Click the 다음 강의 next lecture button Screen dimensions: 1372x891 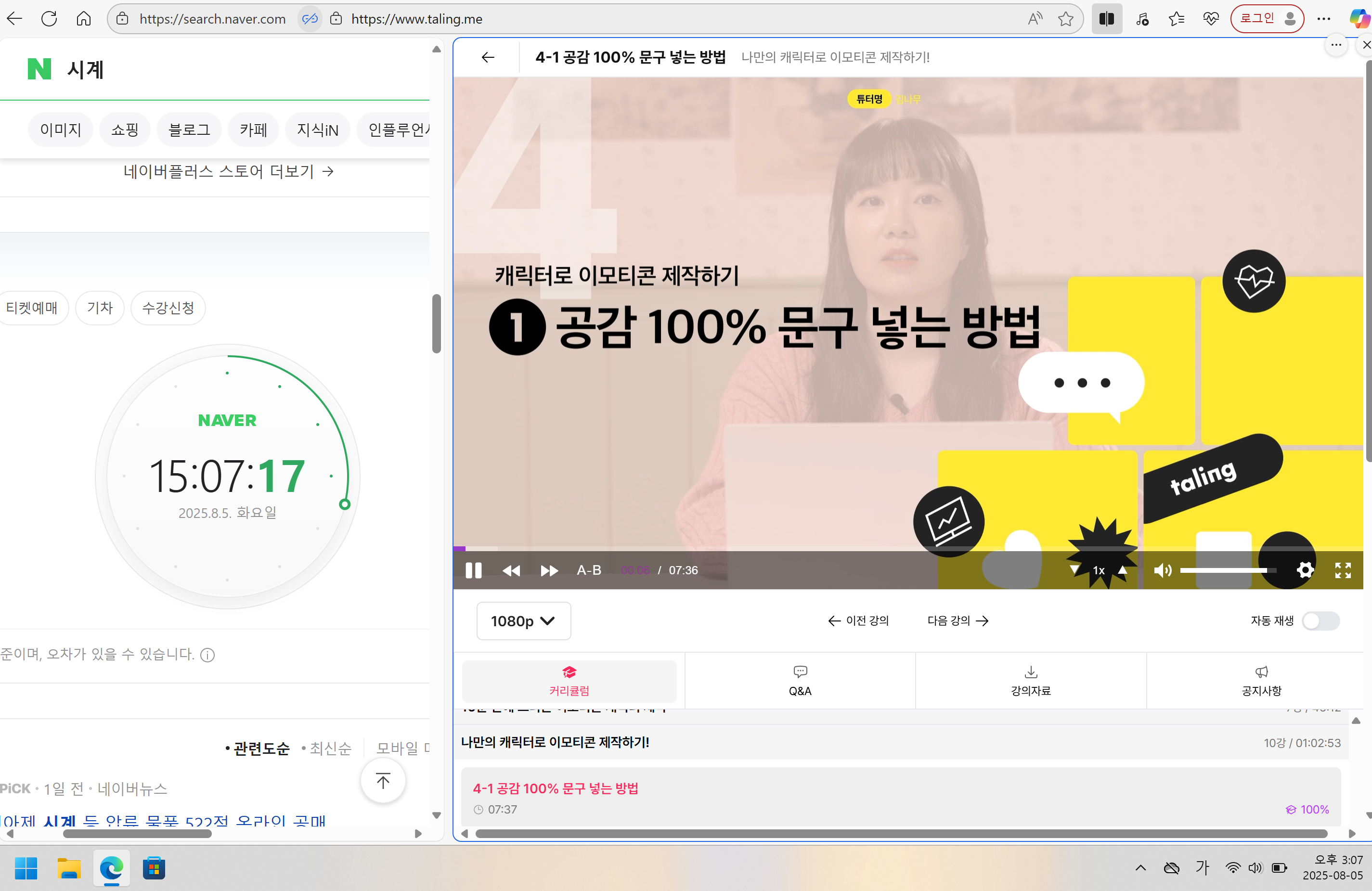pos(957,620)
